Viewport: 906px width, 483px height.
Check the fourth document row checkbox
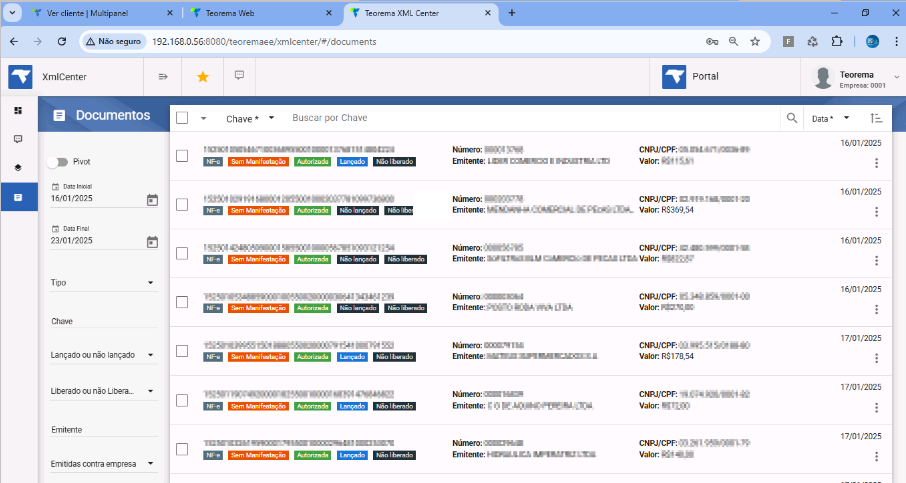coord(182,302)
